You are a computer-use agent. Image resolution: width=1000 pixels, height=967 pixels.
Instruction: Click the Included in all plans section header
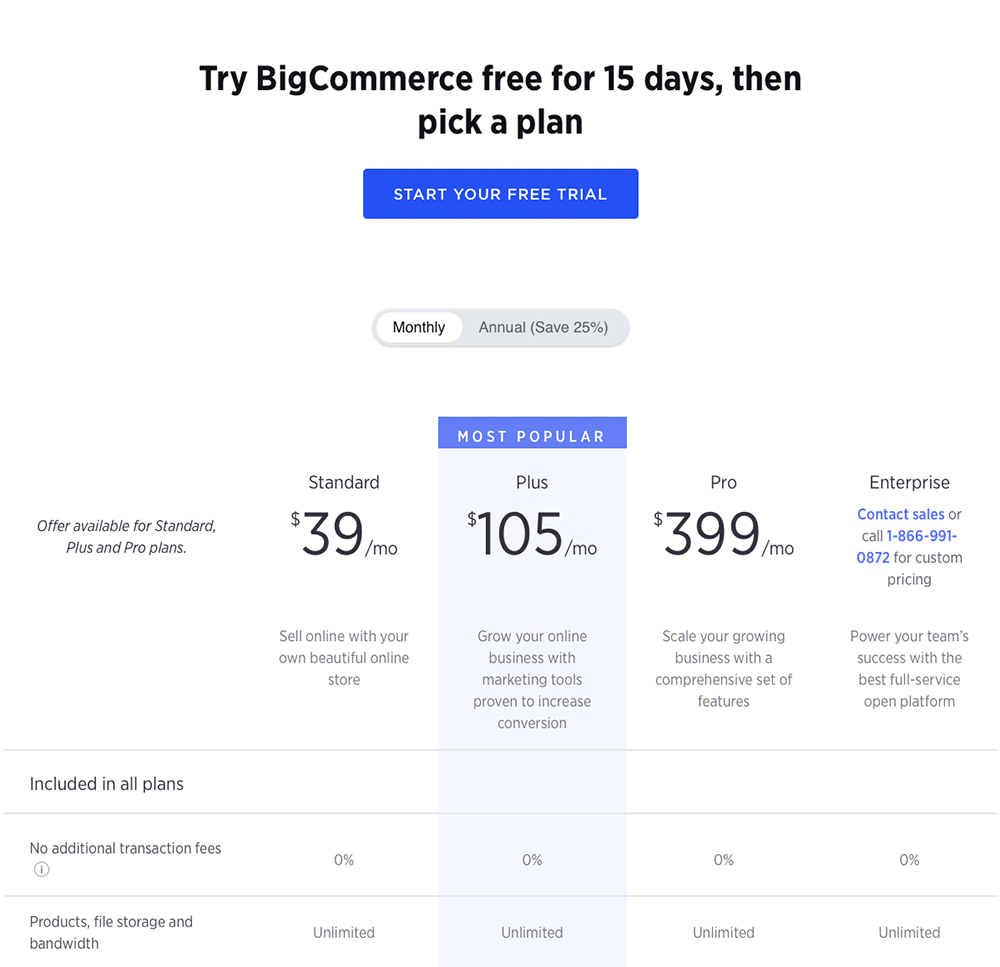(x=107, y=784)
